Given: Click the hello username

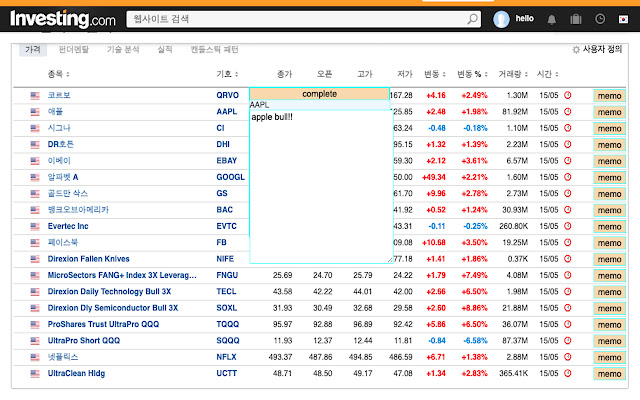Looking at the screenshot, I should pyautogui.click(x=524, y=19).
